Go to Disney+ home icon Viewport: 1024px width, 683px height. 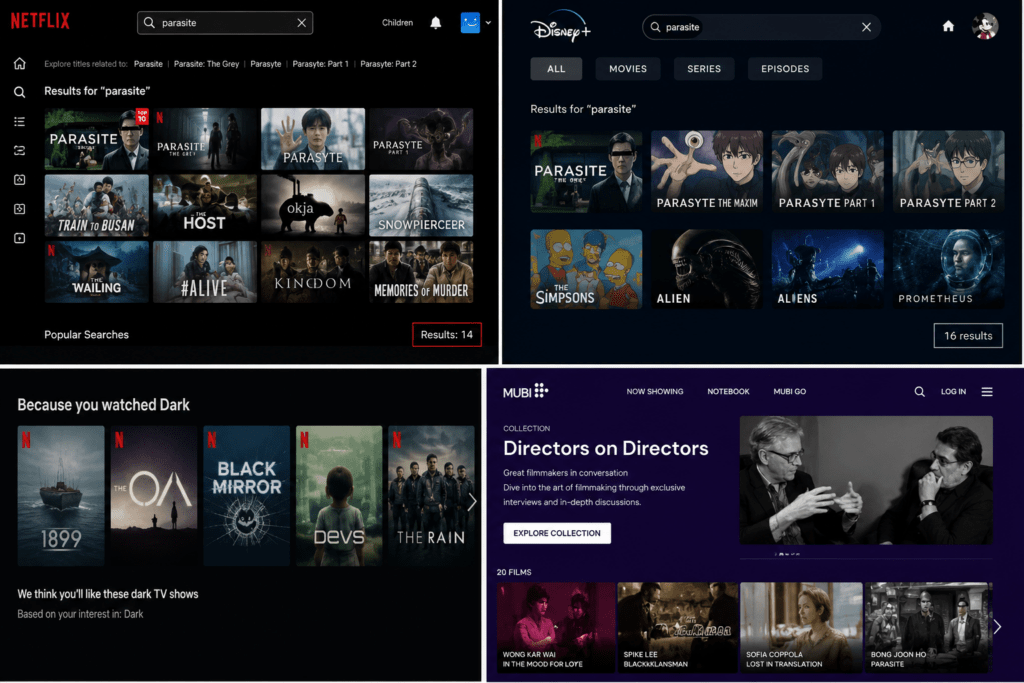pyautogui.click(x=948, y=26)
